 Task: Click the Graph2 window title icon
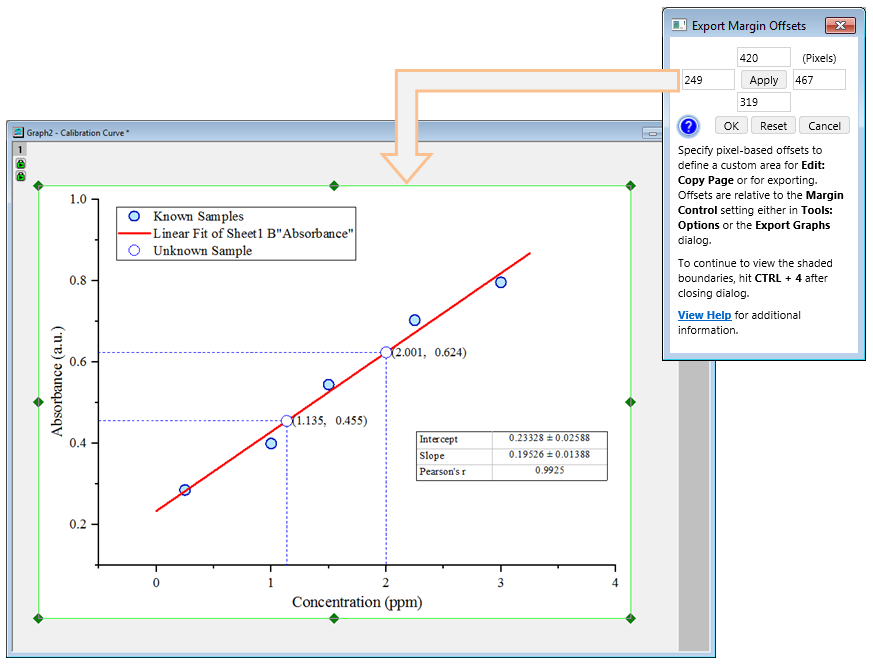pos(17,132)
